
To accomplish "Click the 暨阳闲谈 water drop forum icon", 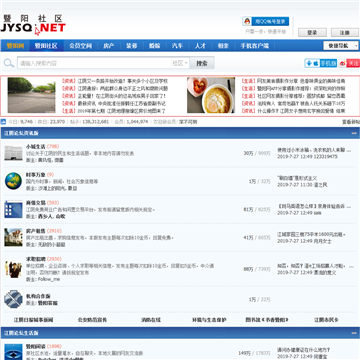I will [x=13, y=352].
